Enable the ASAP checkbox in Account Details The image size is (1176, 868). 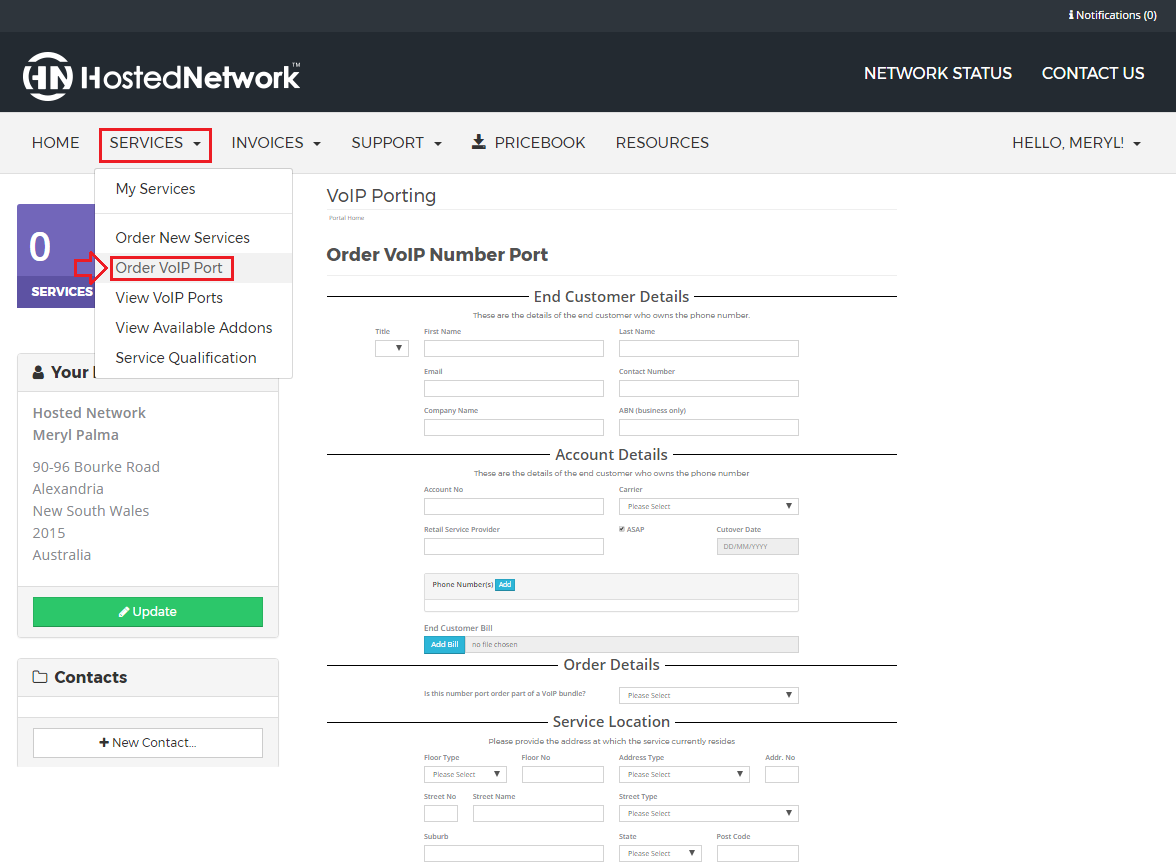(624, 528)
